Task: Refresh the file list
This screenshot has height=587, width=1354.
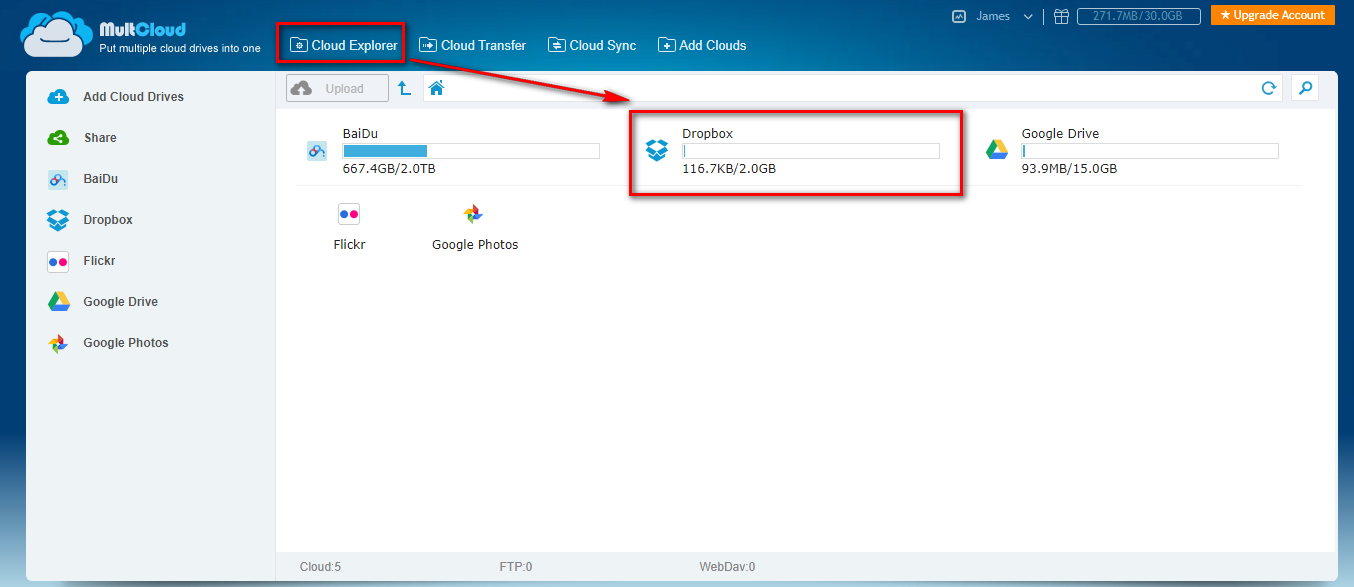Action: point(1268,88)
